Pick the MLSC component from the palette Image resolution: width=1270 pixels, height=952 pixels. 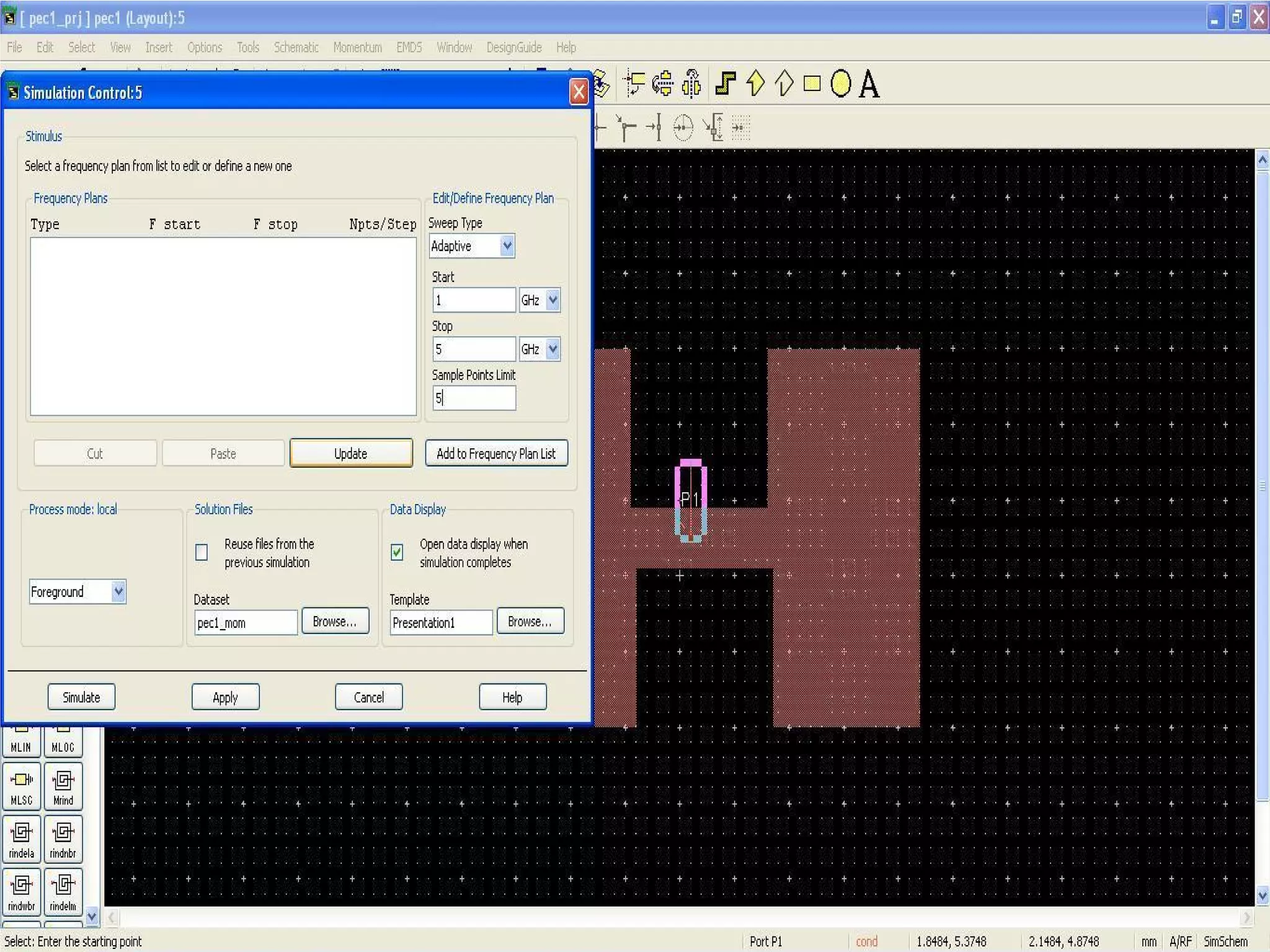[x=22, y=787]
